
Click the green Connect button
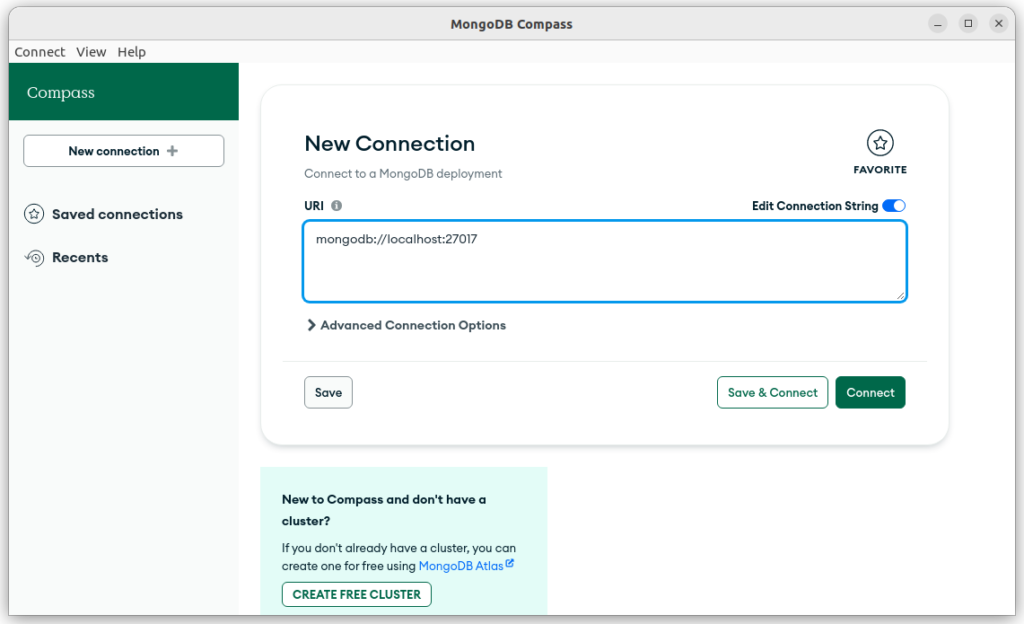pos(871,392)
